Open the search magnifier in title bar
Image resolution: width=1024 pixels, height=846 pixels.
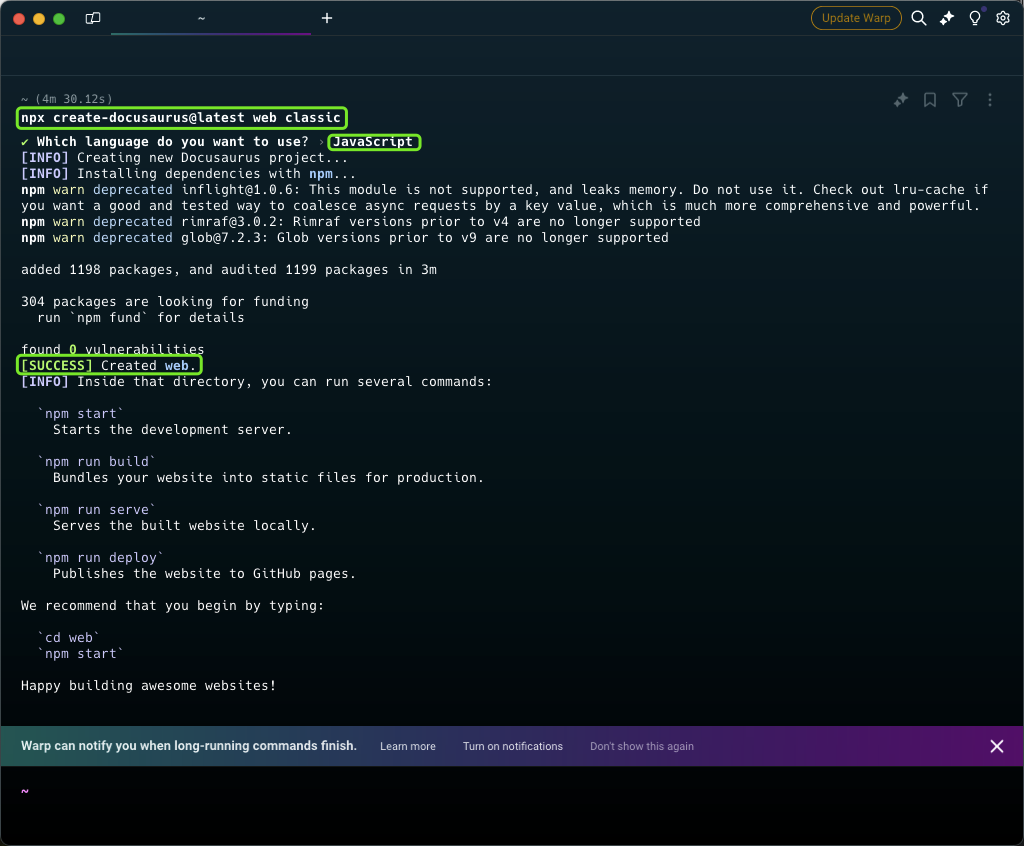(919, 18)
